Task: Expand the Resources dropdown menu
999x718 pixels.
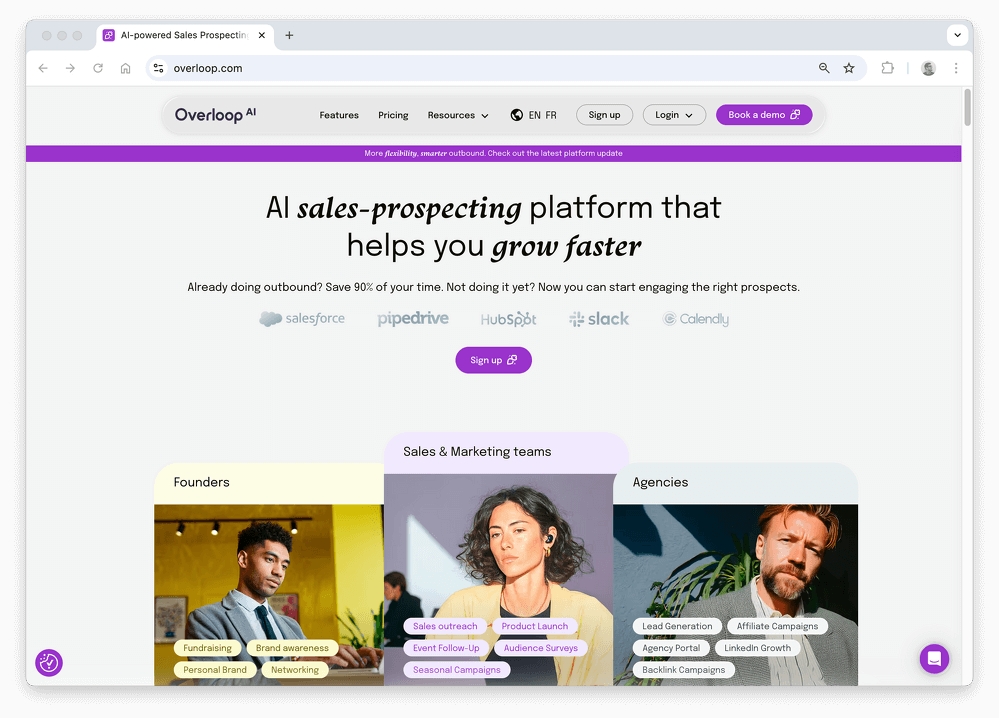Action: pyautogui.click(x=457, y=115)
